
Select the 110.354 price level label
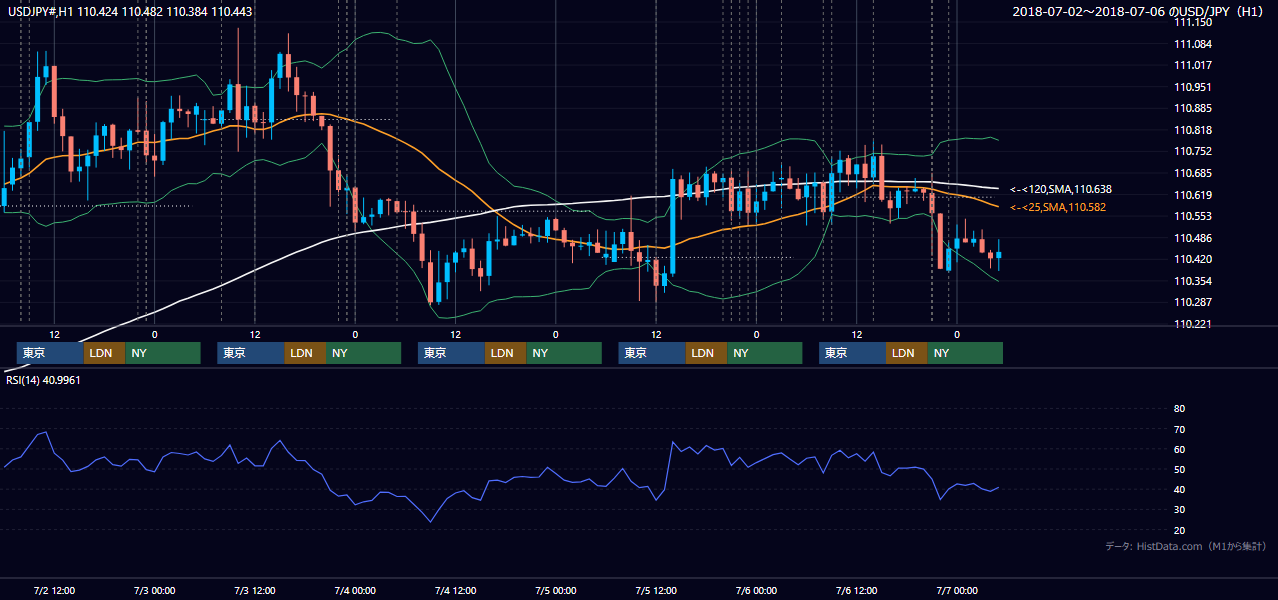click(1192, 281)
